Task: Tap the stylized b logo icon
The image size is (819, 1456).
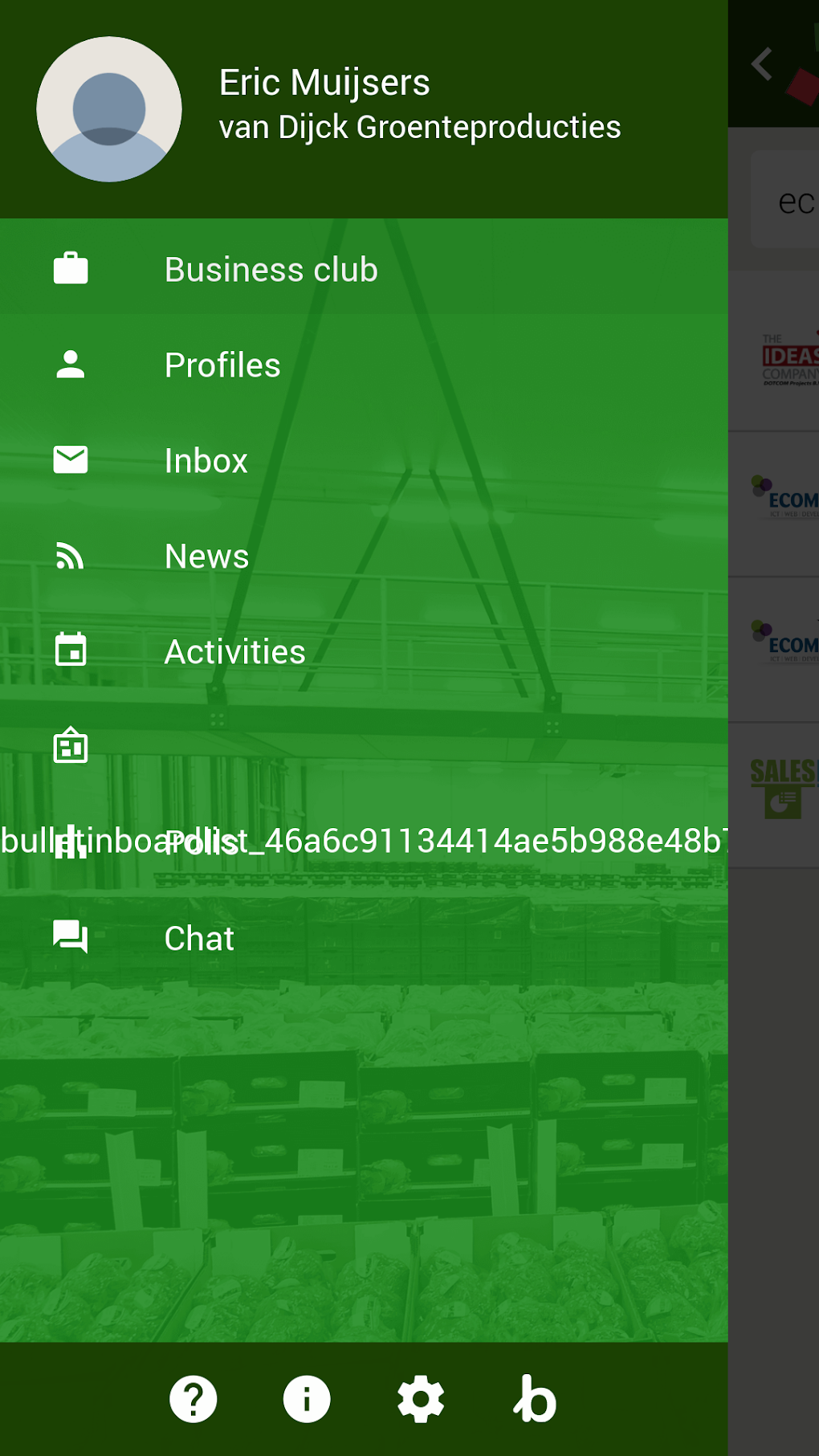Action: tap(535, 1398)
